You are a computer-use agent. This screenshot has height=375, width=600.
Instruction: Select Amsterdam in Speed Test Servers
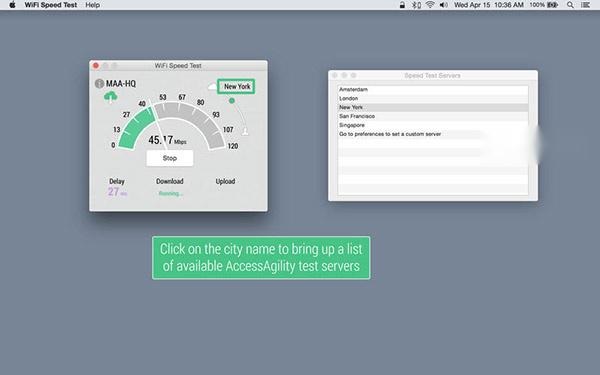click(433, 90)
